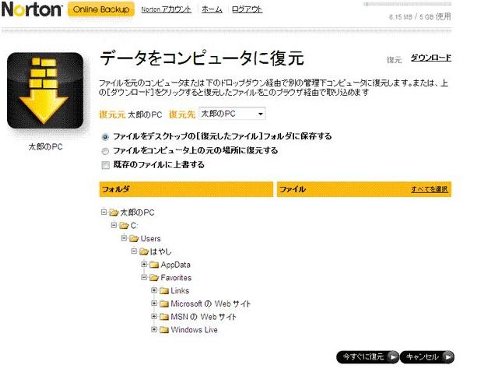This screenshot has height=368, width=480.
Task: Click the 6.15 MB / 5 GB 使用 text
Action: click(x=420, y=17)
